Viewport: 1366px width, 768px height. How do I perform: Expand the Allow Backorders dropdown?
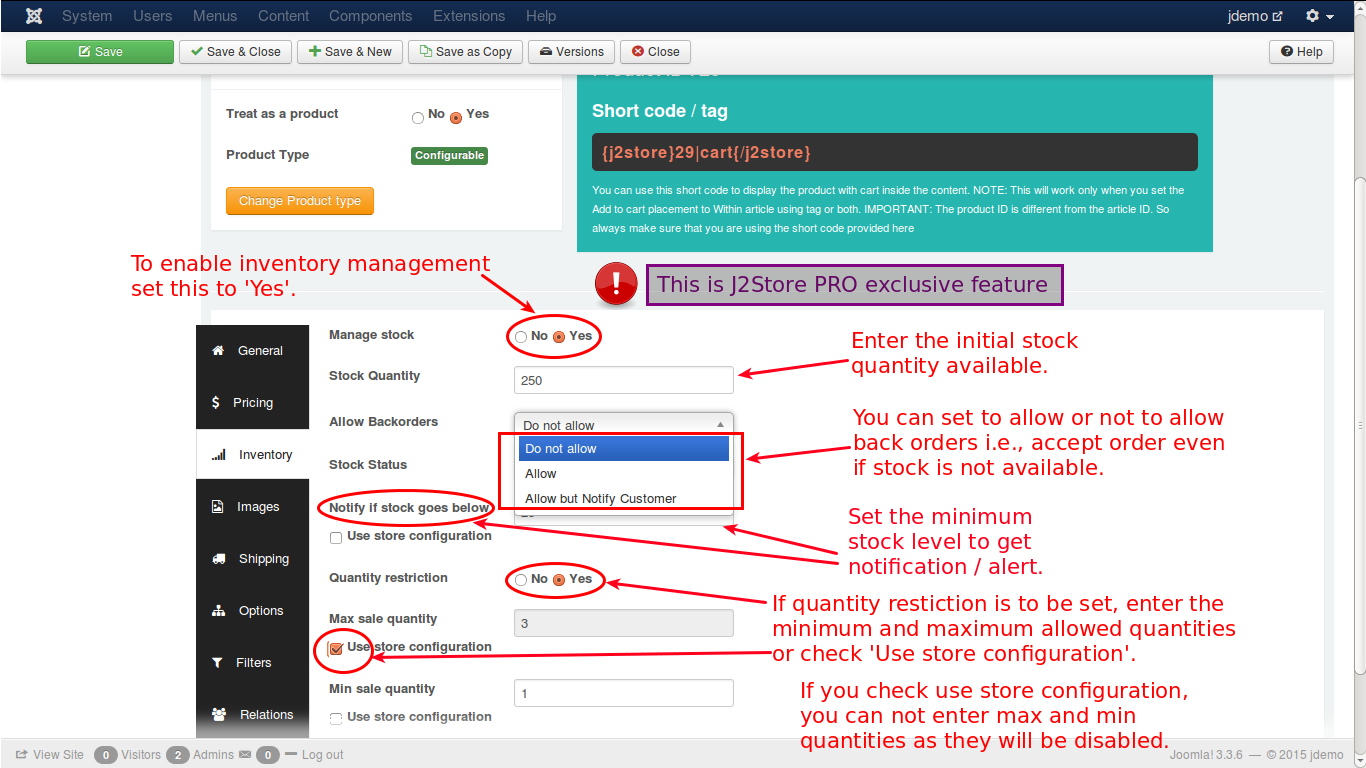point(623,425)
